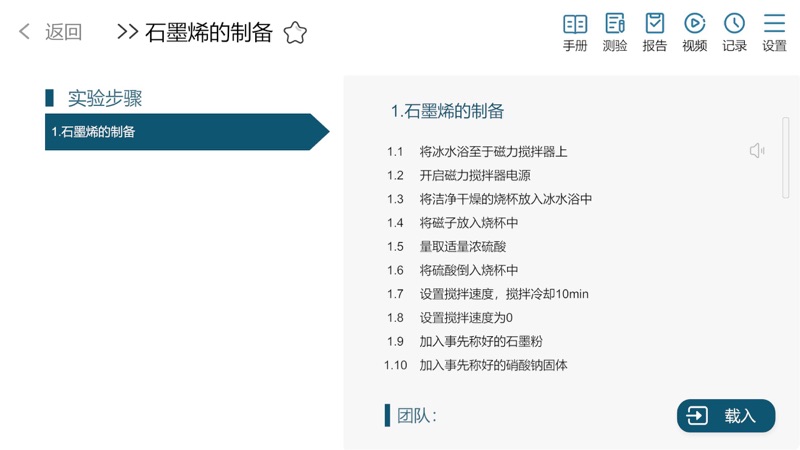Viewport: 800px width, 450px height.
Task: Select step 1.石墨烯的制备 in sidebar
Action: (187, 132)
